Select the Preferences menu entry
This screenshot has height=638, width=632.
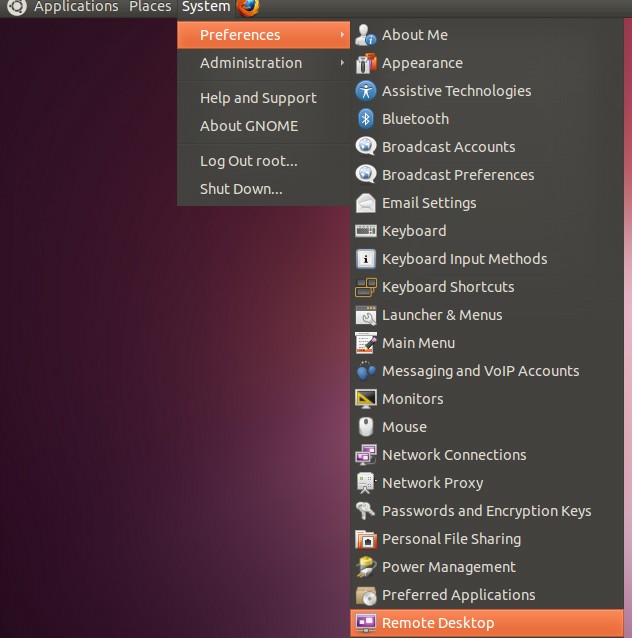coord(263,35)
